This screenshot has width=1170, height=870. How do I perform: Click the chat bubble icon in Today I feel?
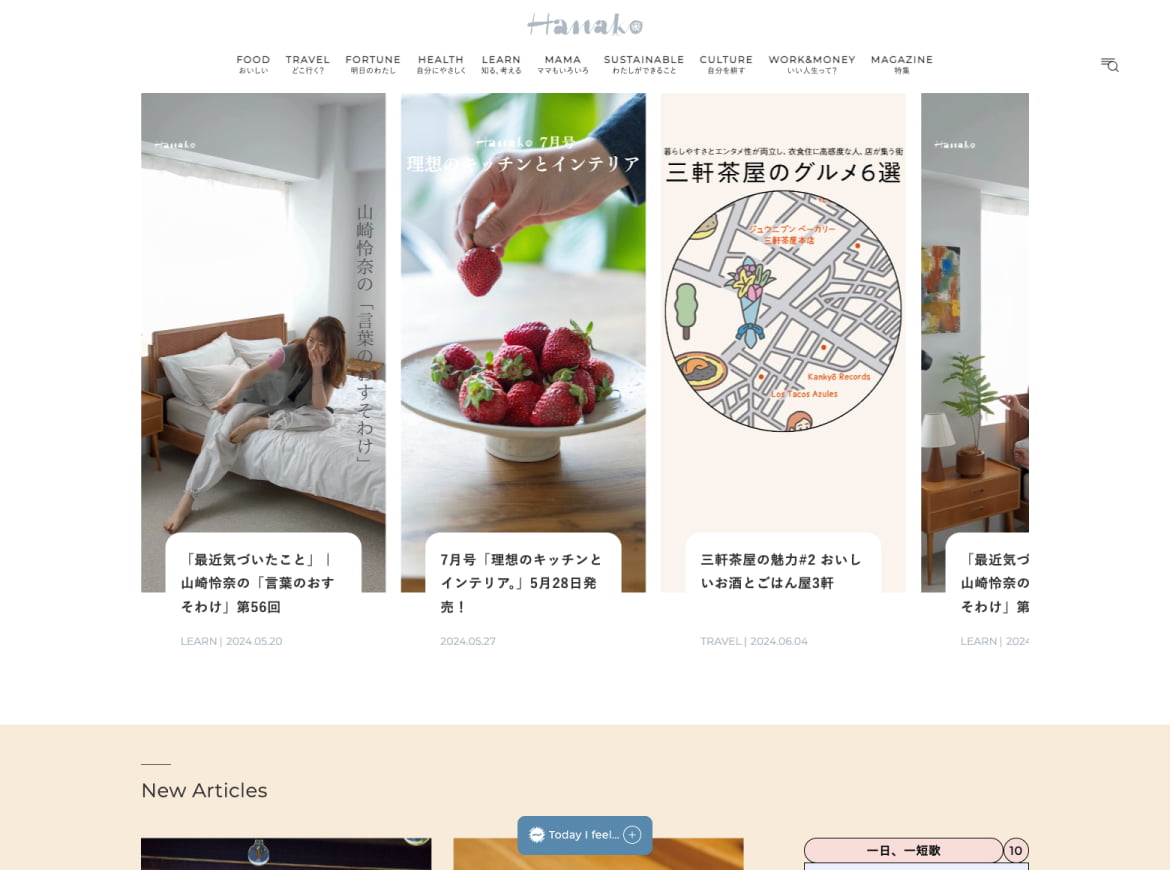(x=536, y=835)
